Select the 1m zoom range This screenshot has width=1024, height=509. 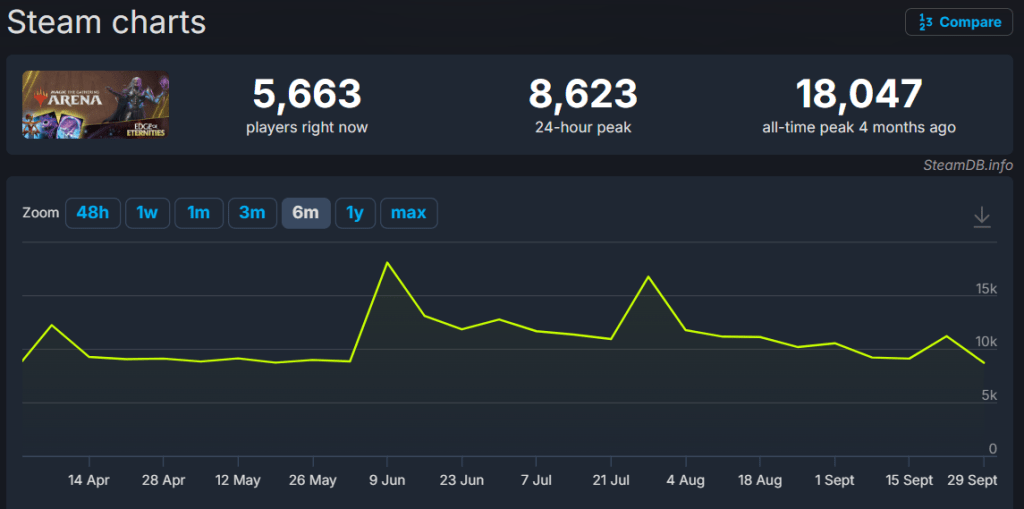199,213
